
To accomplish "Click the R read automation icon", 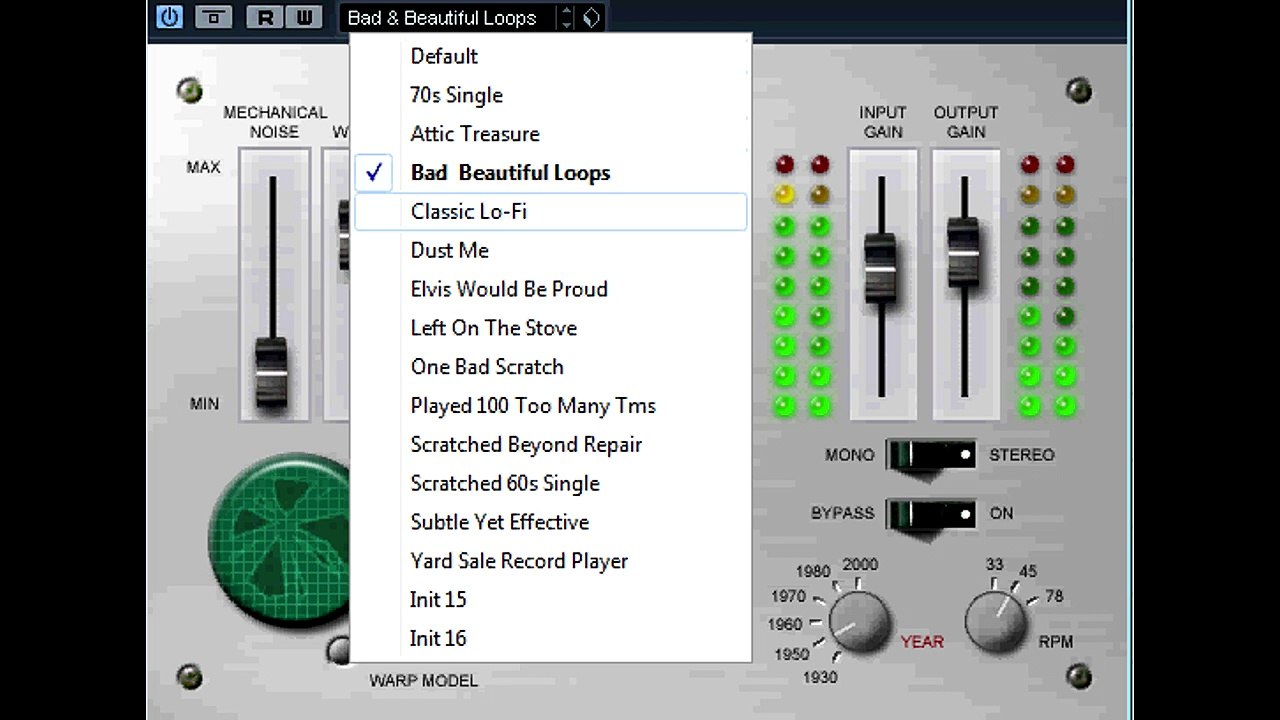I will click(265, 16).
